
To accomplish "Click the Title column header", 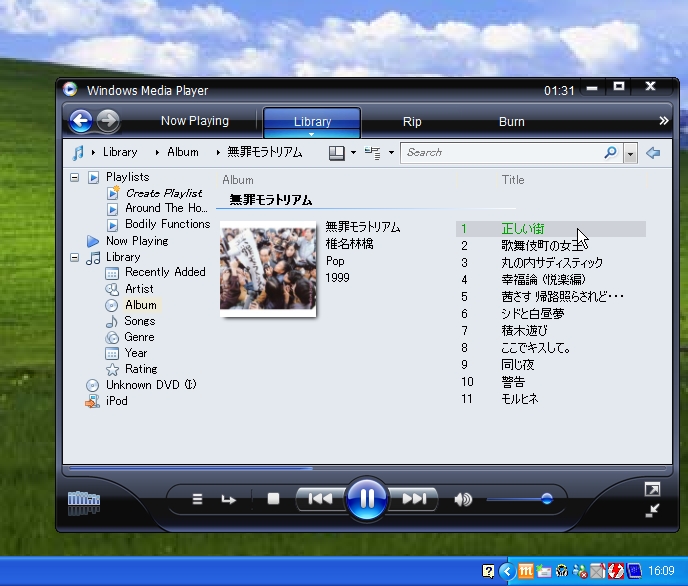I will point(513,180).
